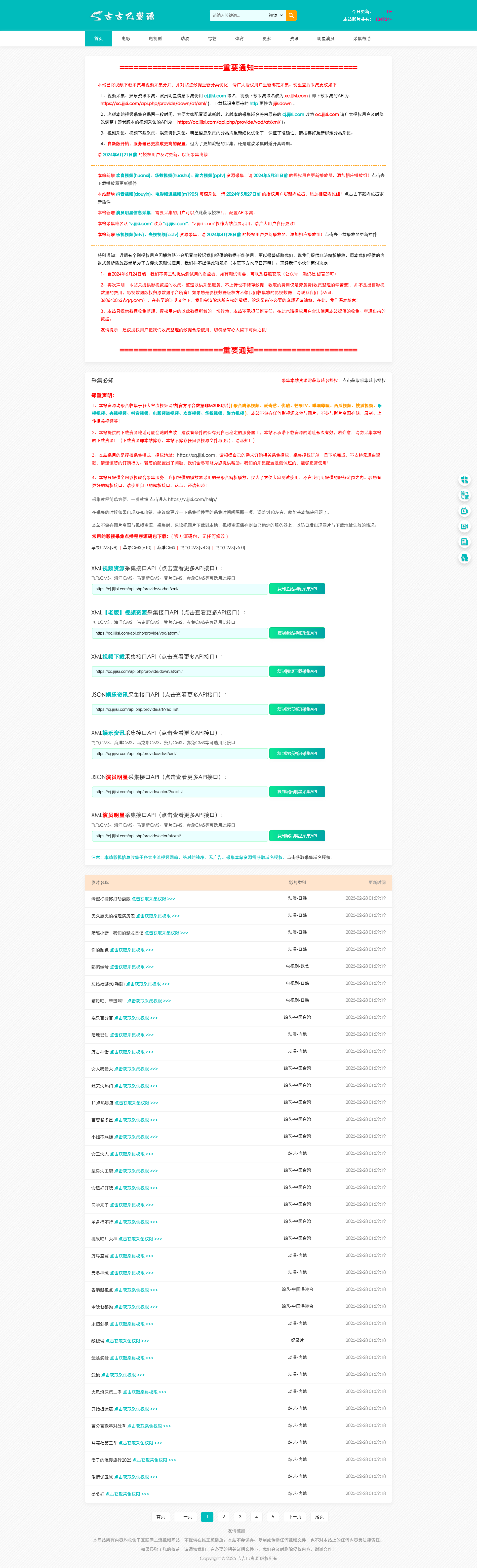Copy the JSON 演员明星采集API (actor ?ac=list)
477x1568 pixels.
point(297,792)
